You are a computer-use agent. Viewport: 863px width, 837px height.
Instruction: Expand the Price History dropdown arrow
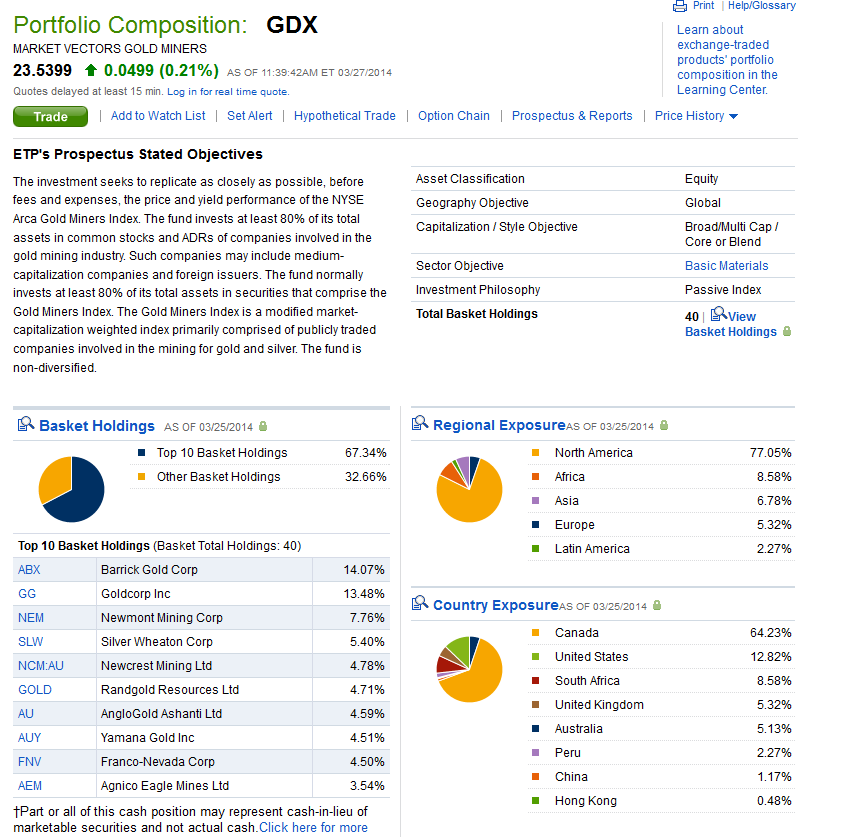pyautogui.click(x=733, y=116)
